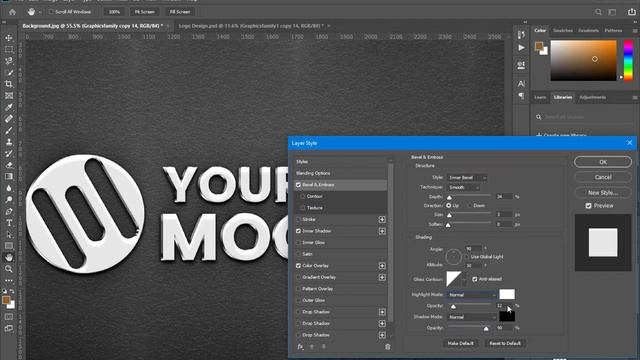Select the Lasso tool
The width and height of the screenshot is (640, 360).
[x=9, y=61]
